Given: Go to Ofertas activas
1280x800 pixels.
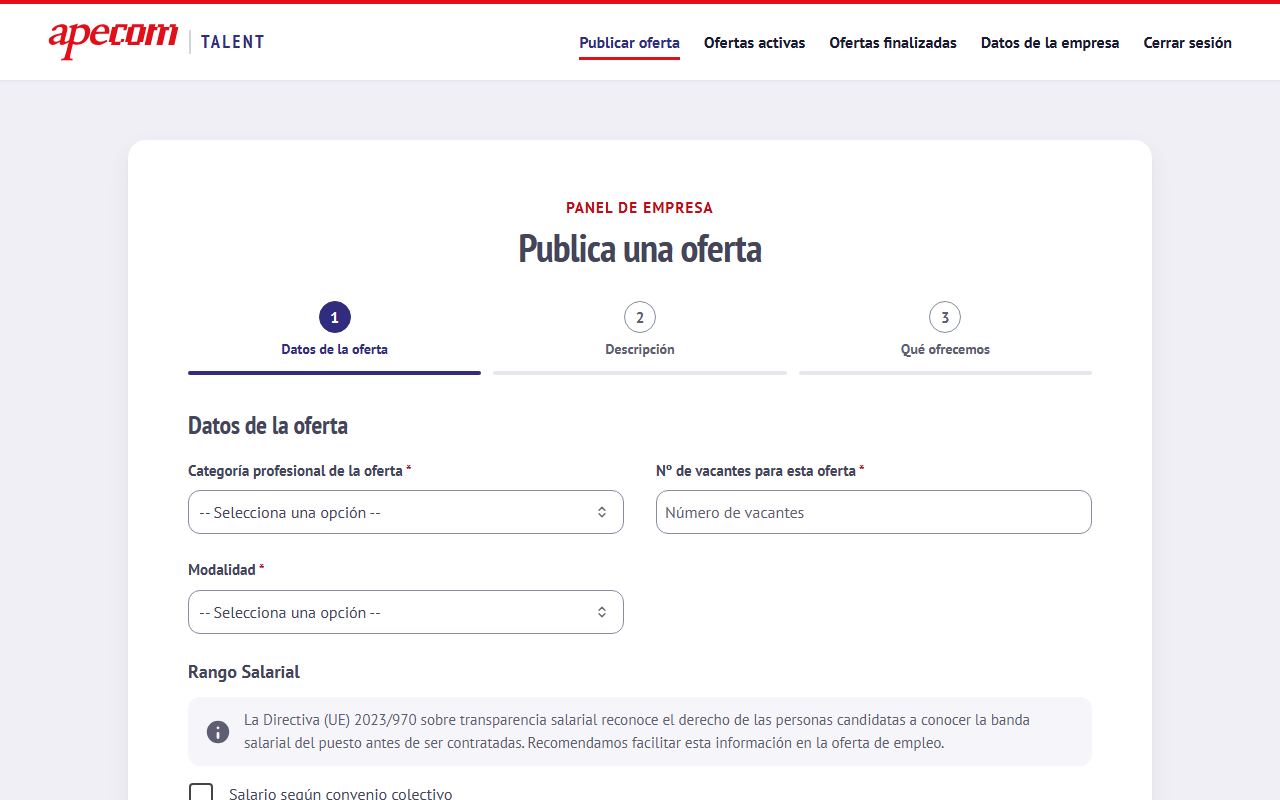Looking at the screenshot, I should 754,43.
